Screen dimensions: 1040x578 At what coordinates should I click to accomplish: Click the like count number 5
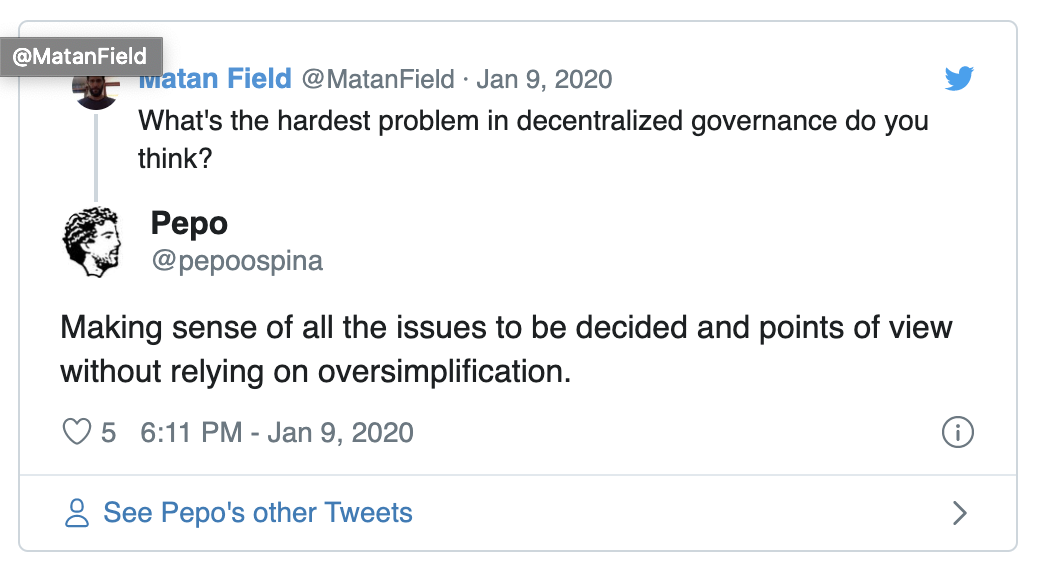tap(108, 433)
